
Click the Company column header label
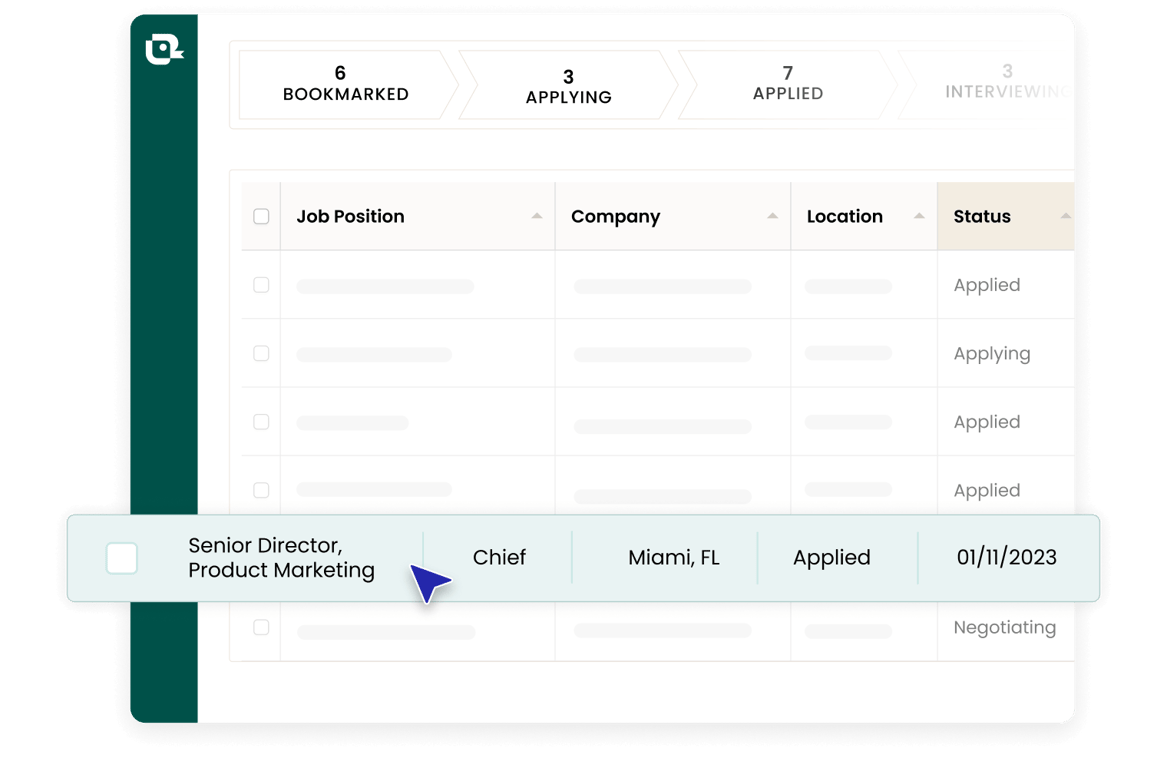pyautogui.click(x=616, y=217)
